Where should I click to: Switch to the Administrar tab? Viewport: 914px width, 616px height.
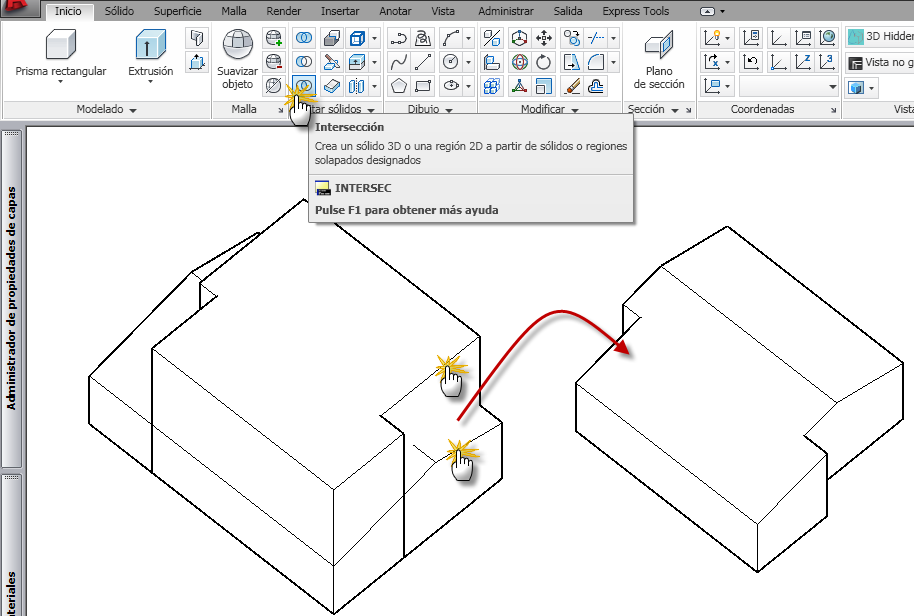pyautogui.click(x=505, y=11)
